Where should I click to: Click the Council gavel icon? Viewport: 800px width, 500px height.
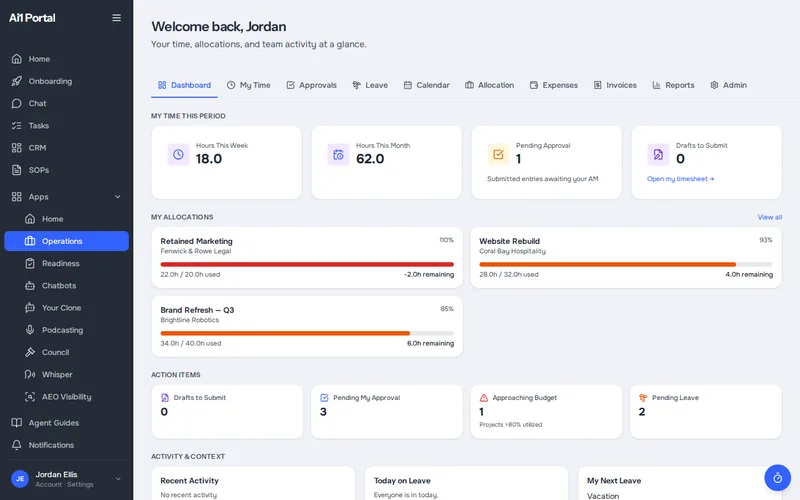[30, 352]
